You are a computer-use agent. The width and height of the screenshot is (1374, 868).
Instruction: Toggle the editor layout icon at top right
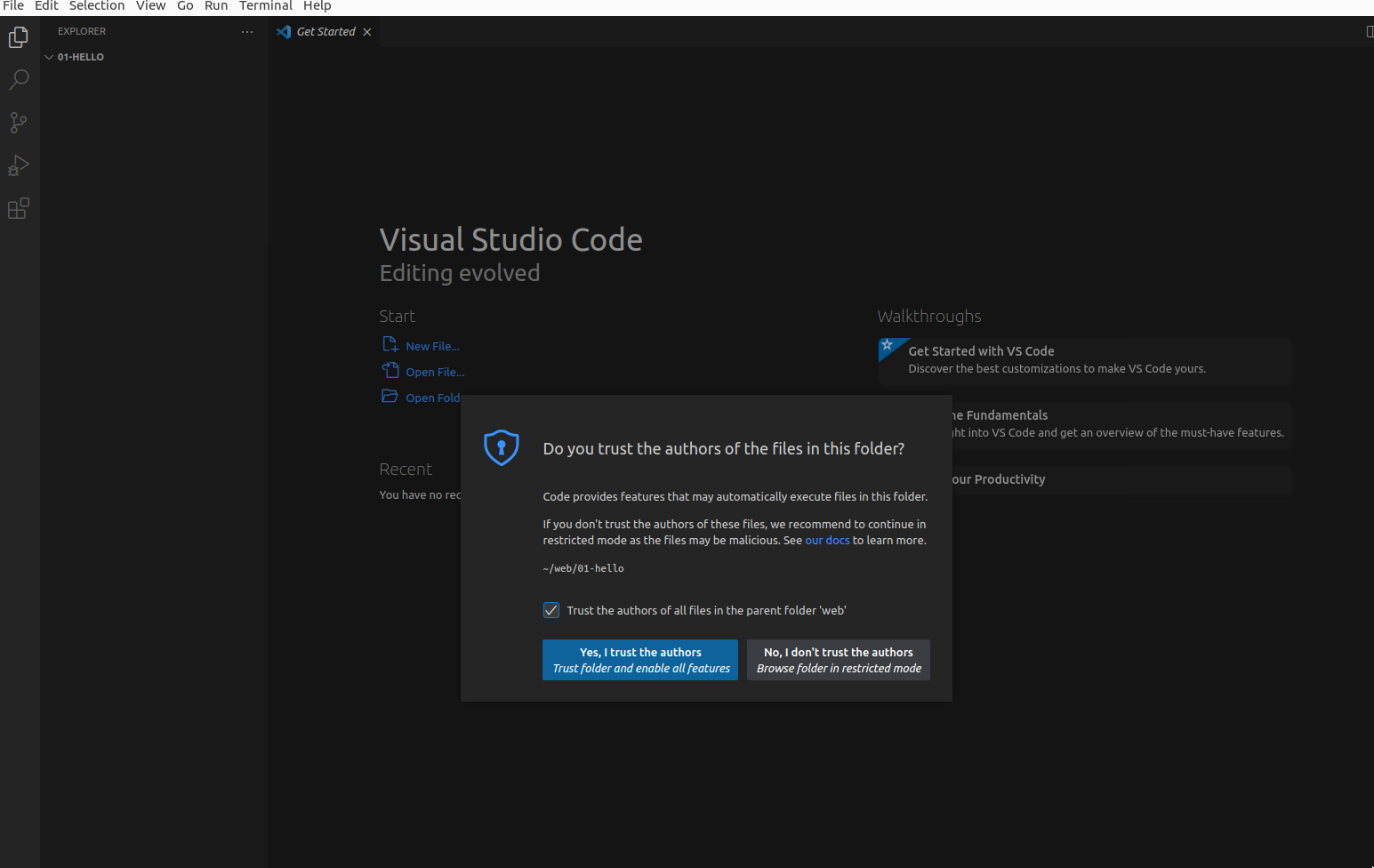1370,32
